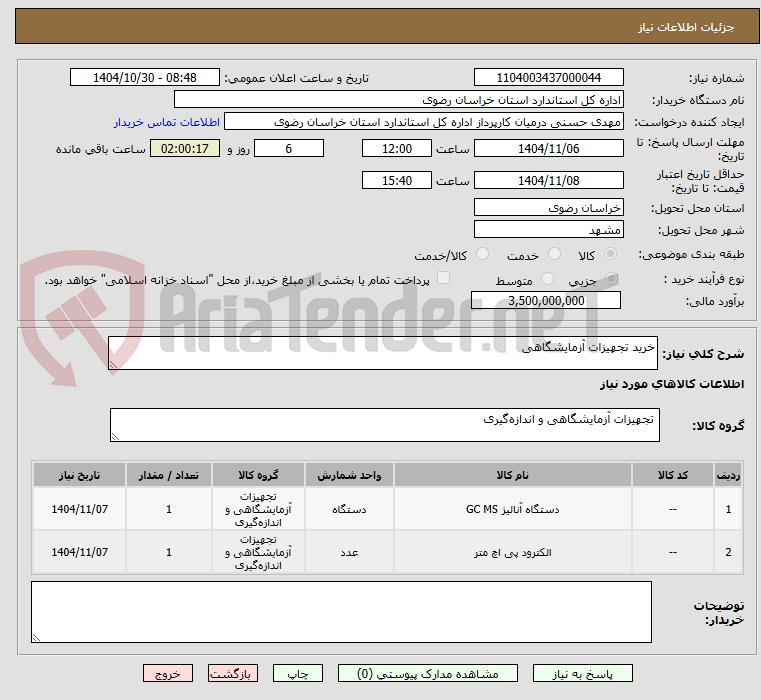Open اطلاعات تماس خریدار link
The image size is (761, 700).
point(167,122)
